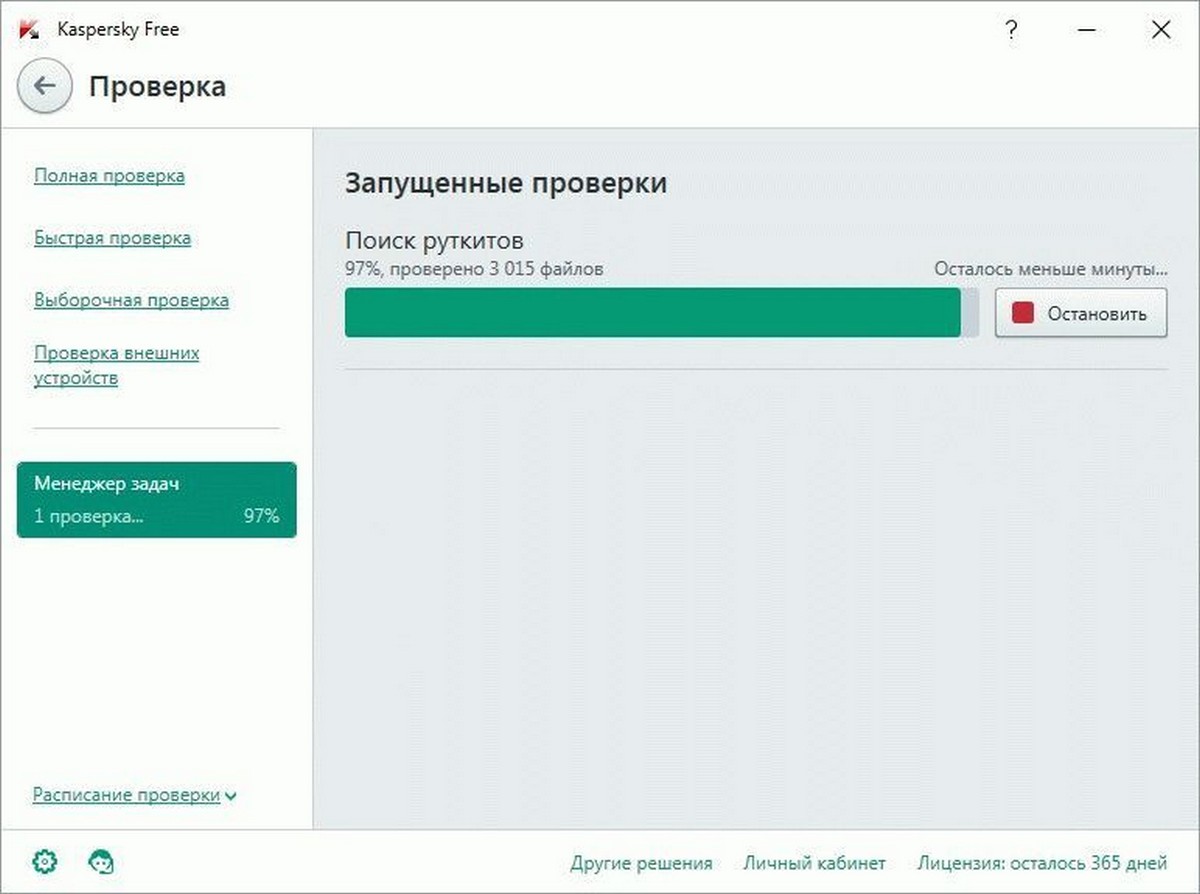Open Личный кабинет link

pyautogui.click(x=814, y=862)
